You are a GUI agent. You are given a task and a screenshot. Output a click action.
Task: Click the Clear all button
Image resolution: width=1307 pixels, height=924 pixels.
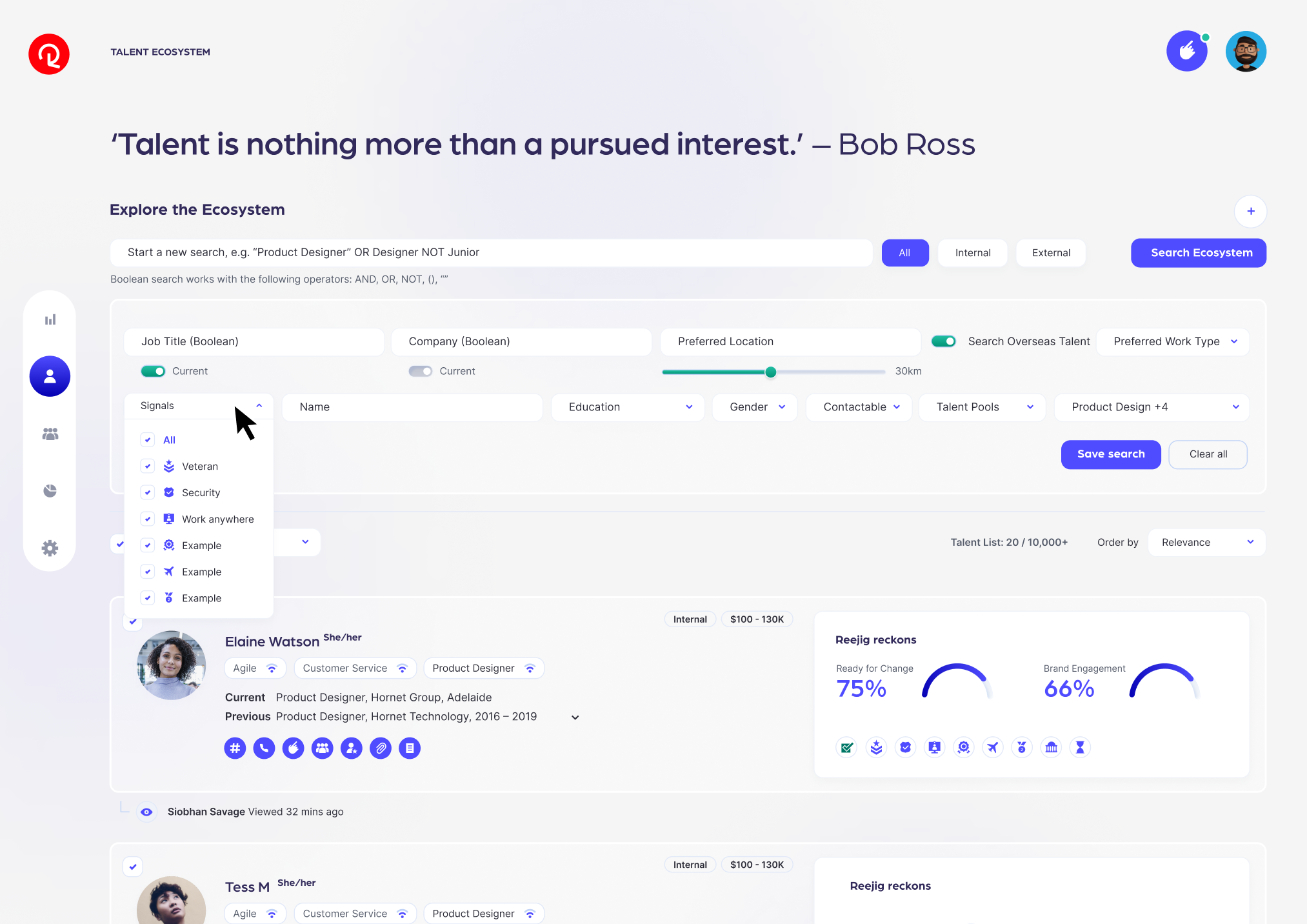(x=1208, y=454)
